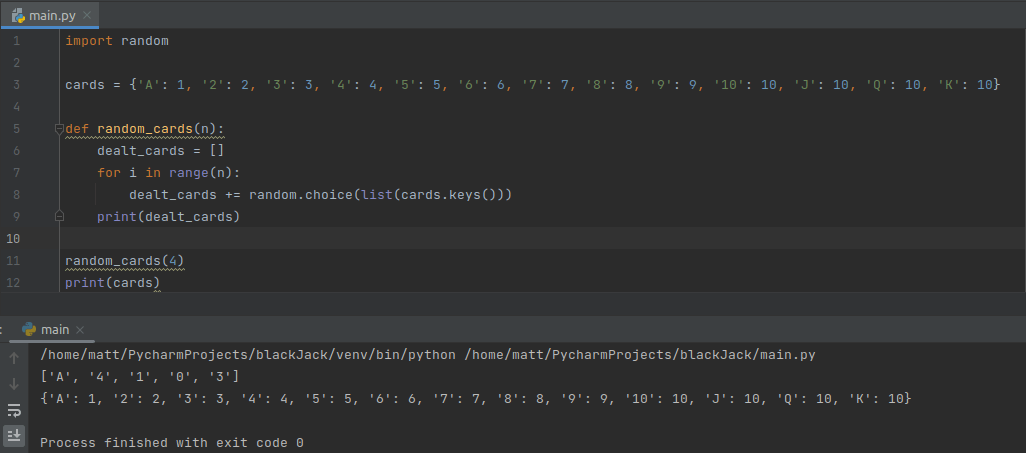
Task: Click 'Process finished with exit code 0'
Action: (x=172, y=443)
